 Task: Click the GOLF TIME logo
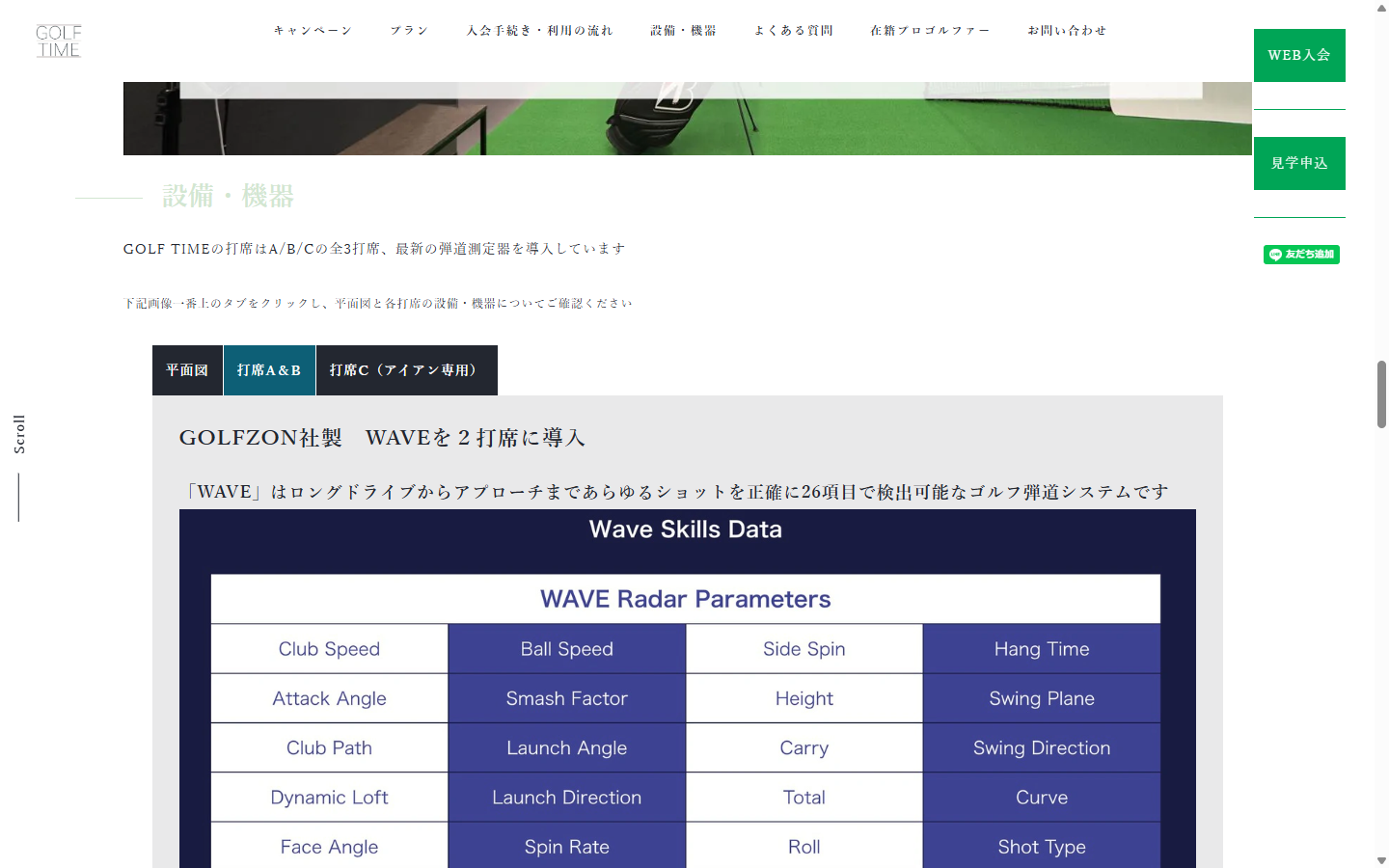59,41
